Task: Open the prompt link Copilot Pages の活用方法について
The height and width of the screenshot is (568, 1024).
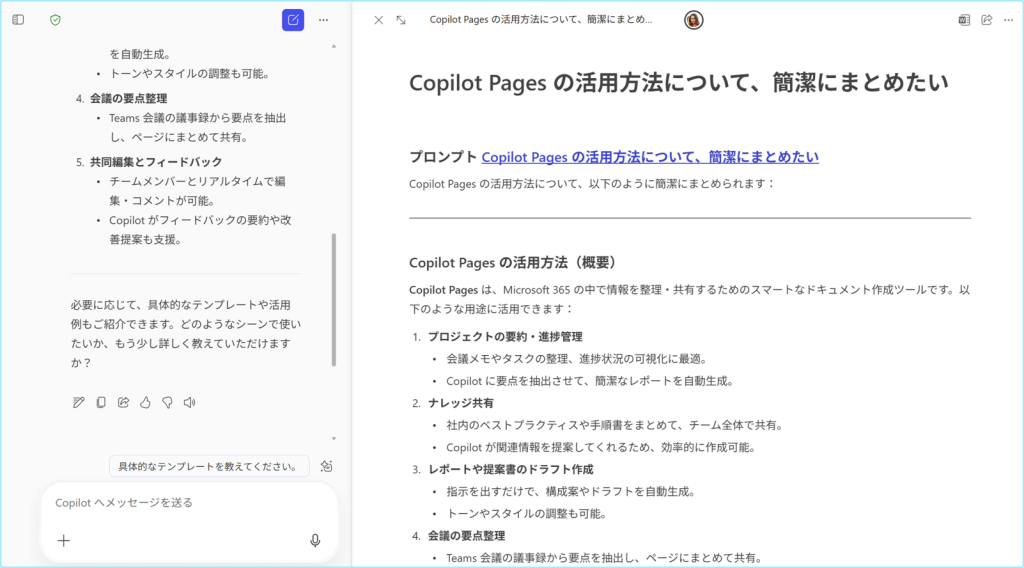Action: 650,157
